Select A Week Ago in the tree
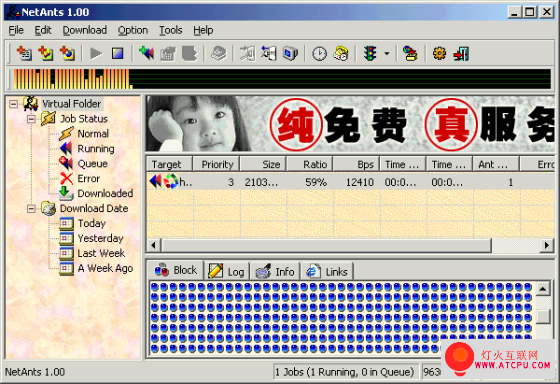This screenshot has height=384, width=560. click(105, 268)
